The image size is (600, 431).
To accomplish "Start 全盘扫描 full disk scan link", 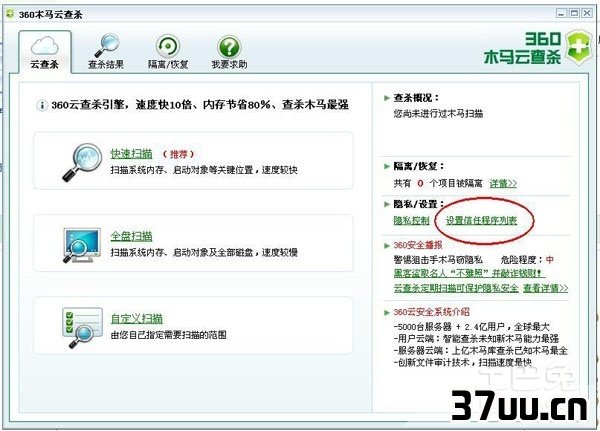I will click(x=131, y=236).
